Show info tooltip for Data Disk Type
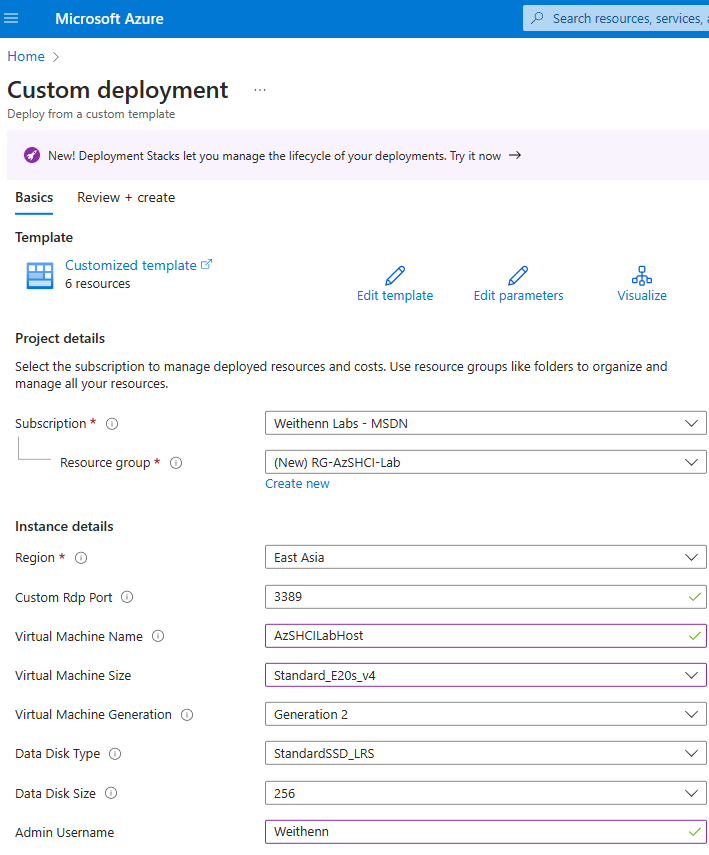Image resolution: width=709 pixels, height=855 pixels. coord(115,754)
